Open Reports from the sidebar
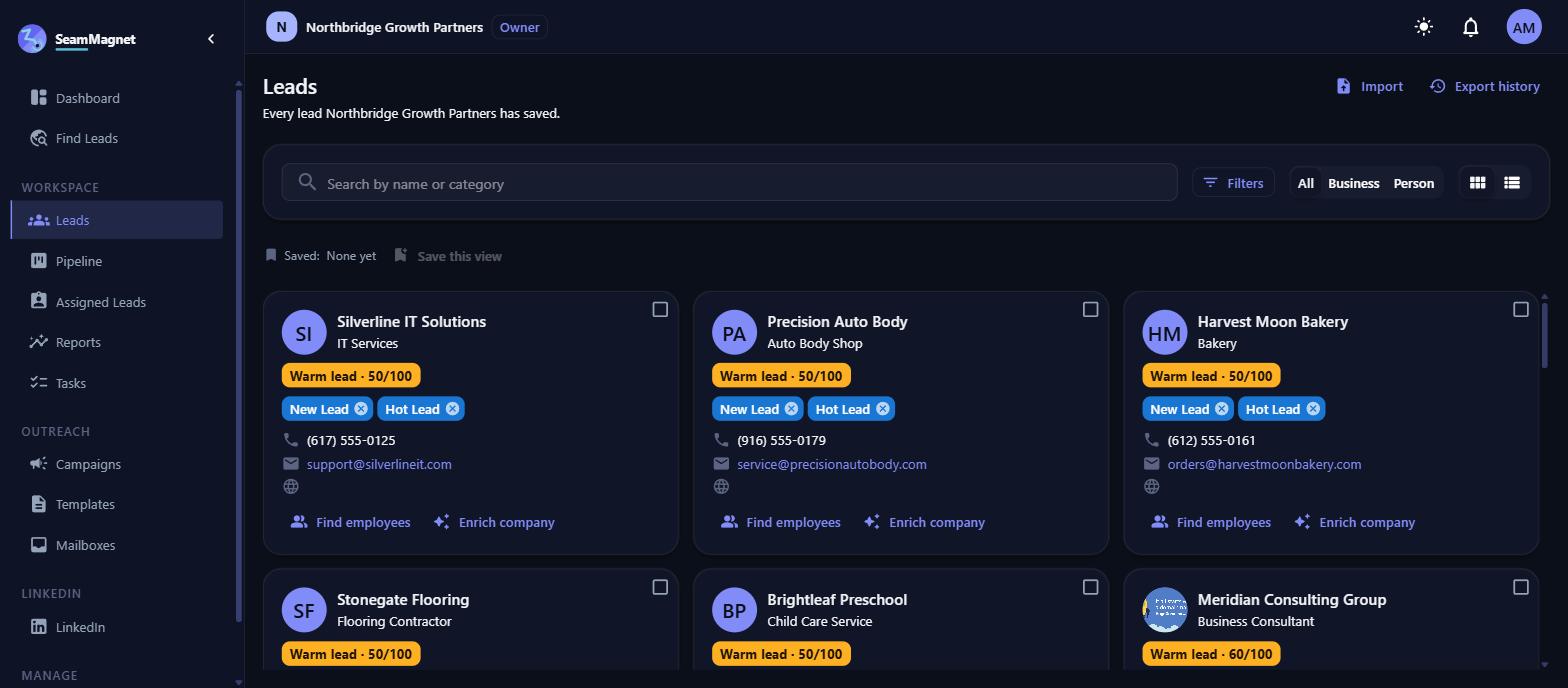Image resolution: width=1568 pixels, height=688 pixels. (116, 342)
